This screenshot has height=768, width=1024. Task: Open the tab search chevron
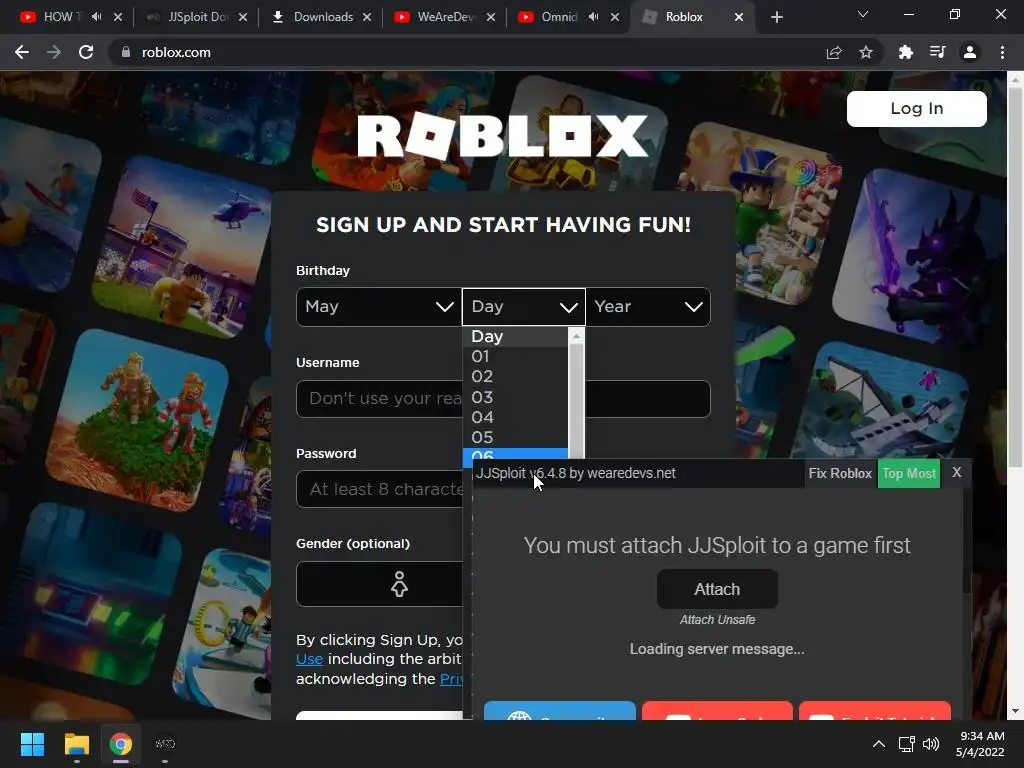[863, 14]
